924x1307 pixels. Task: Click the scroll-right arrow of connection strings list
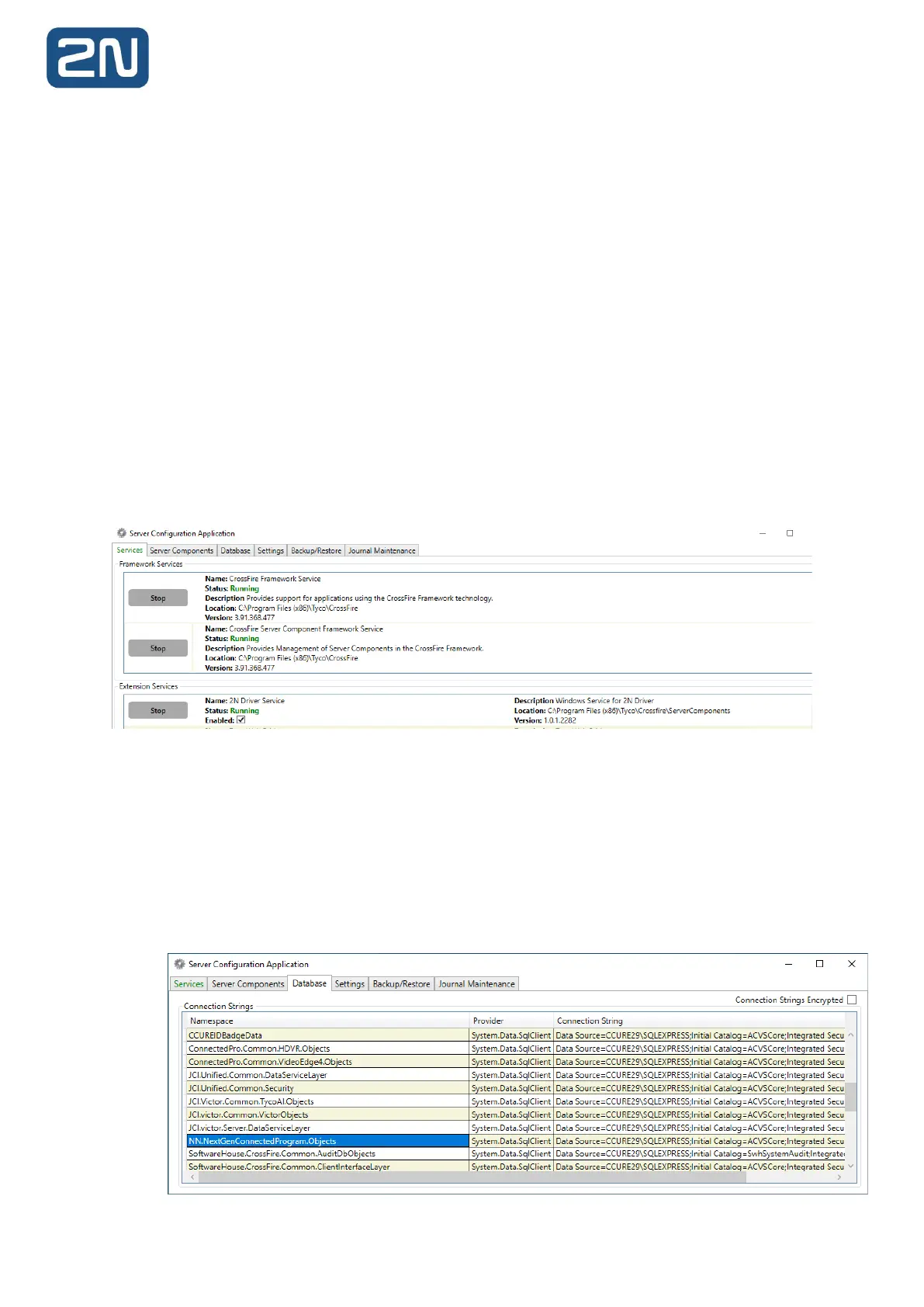pos(839,1177)
